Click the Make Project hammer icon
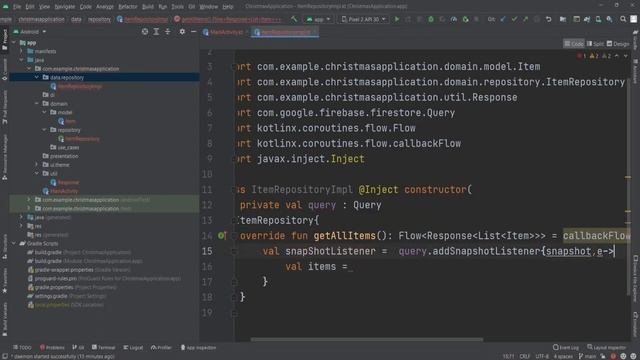Image resolution: width=640 pixels, height=360 pixels. (294, 19)
